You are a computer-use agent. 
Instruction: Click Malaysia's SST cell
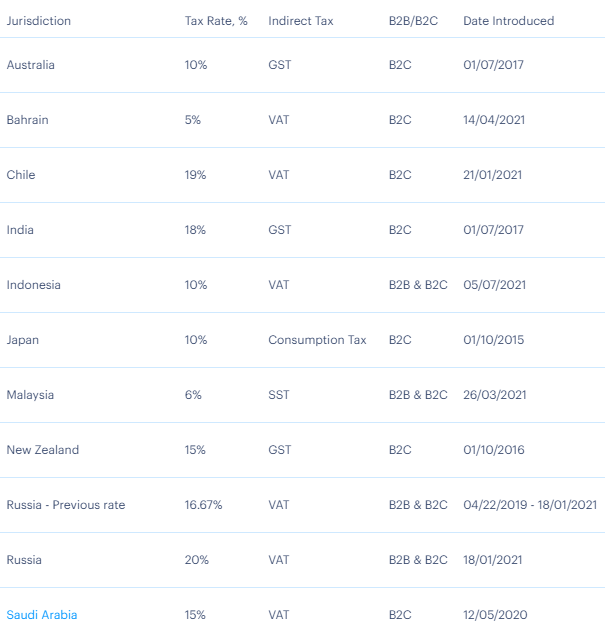click(x=279, y=395)
